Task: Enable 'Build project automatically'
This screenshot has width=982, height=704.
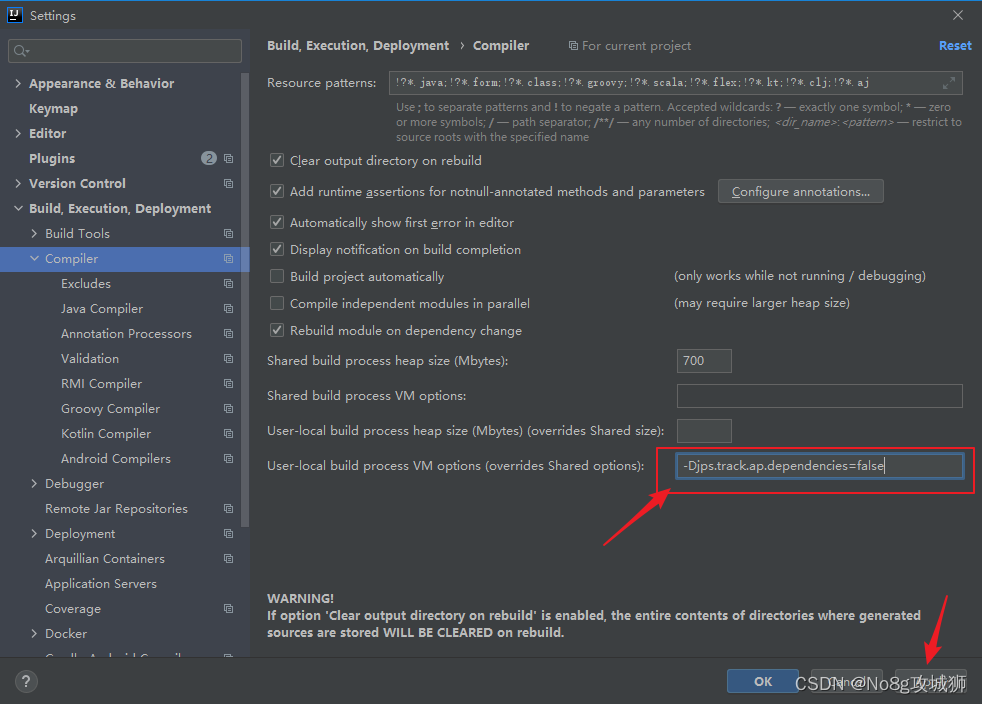Action: (276, 275)
